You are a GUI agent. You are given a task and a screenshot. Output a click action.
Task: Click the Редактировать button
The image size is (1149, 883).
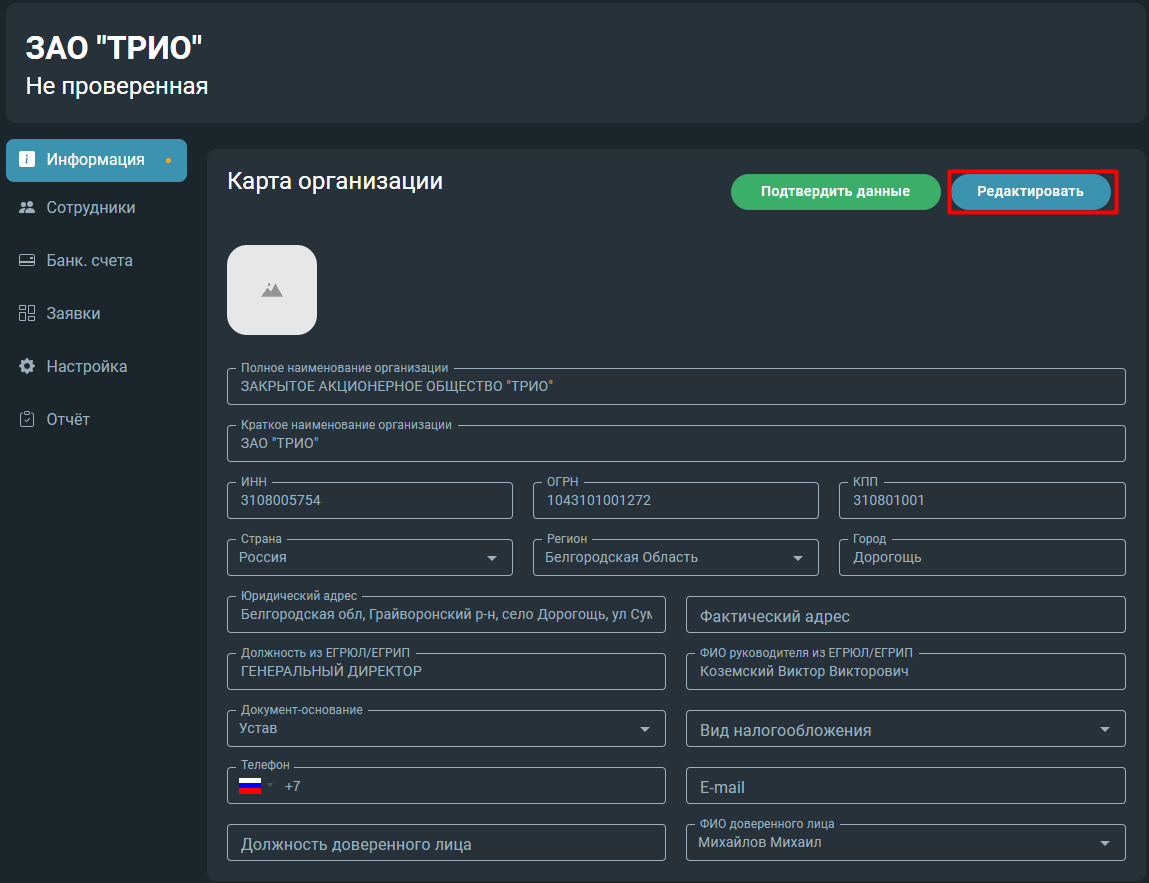[x=1030, y=191]
